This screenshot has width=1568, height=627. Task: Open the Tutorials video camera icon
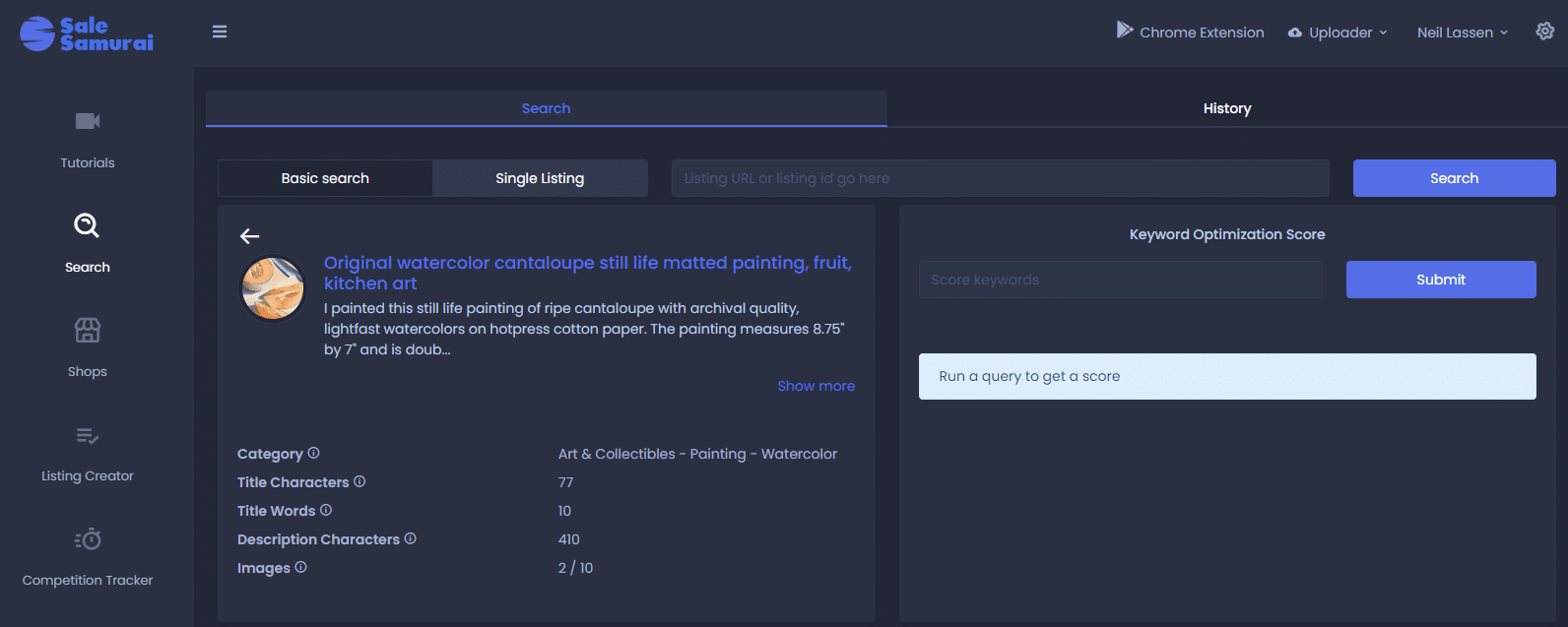coord(88,121)
